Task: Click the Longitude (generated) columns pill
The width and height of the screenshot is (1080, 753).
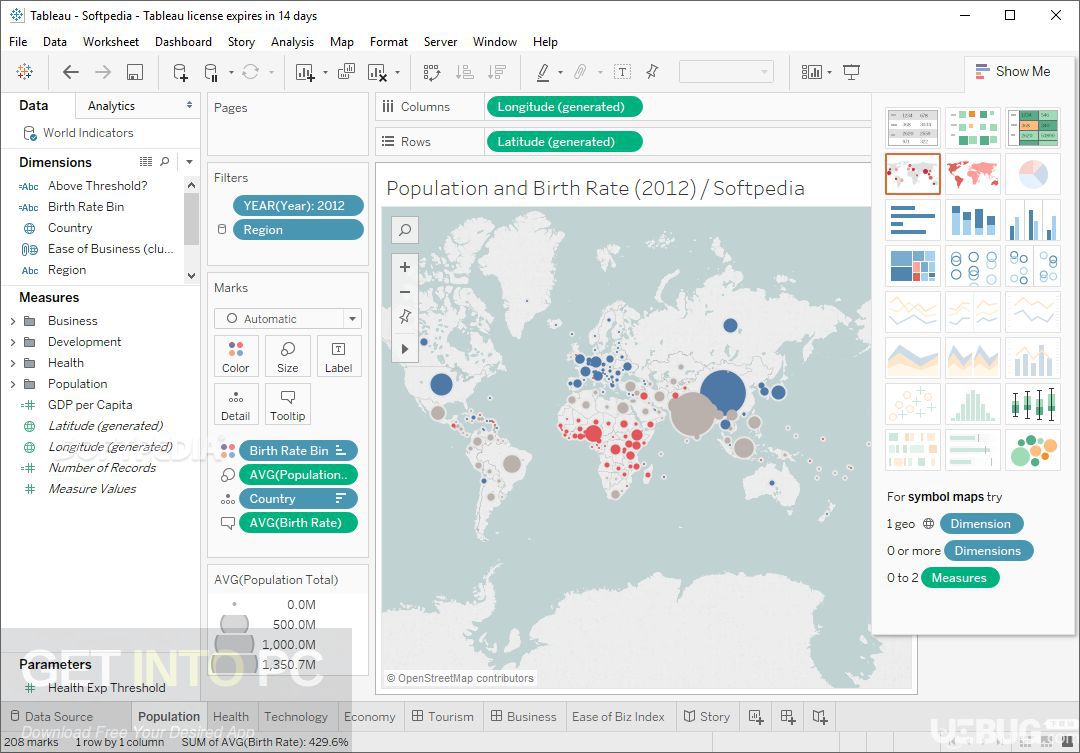Action: pyautogui.click(x=564, y=107)
